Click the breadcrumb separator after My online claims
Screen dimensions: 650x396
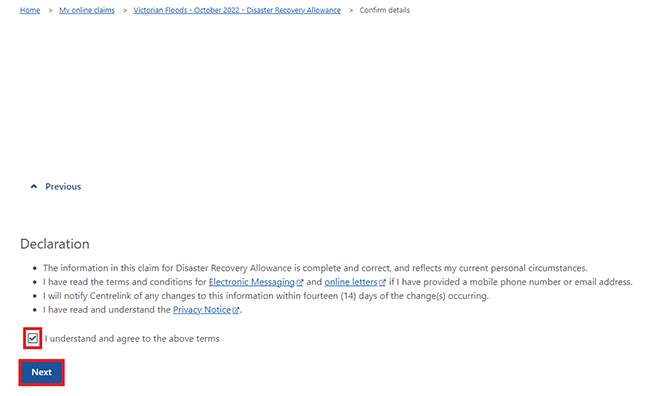[125, 10]
